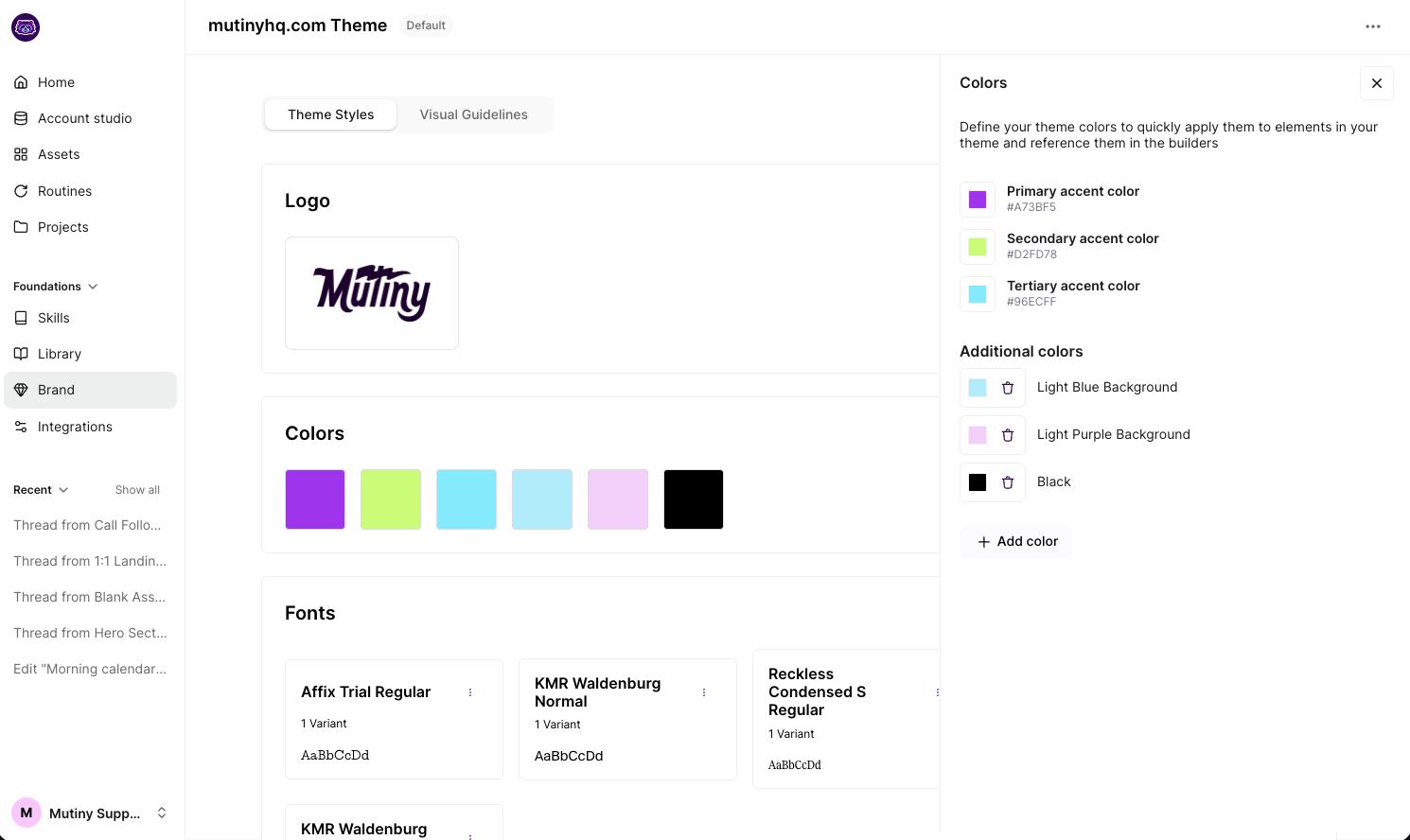Click the Black color name label

click(1054, 481)
